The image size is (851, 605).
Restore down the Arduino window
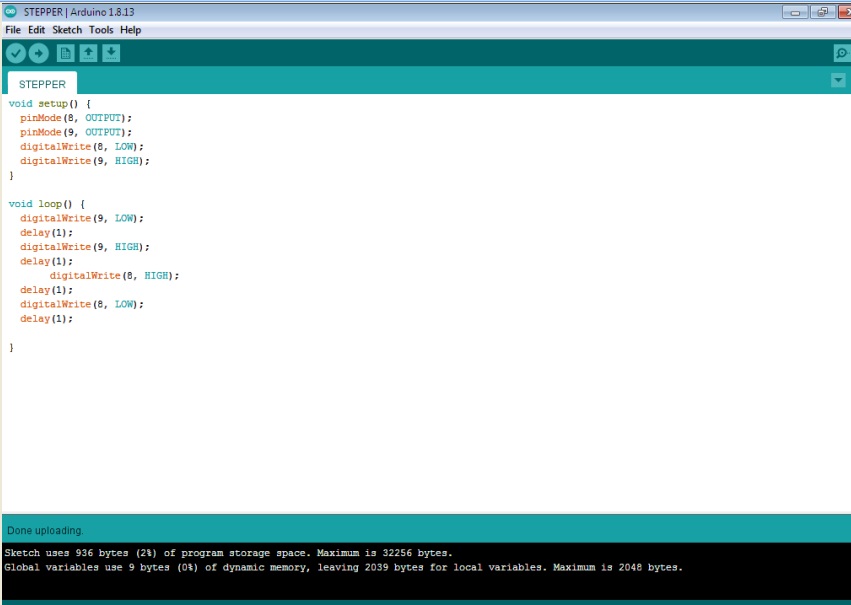tap(823, 12)
